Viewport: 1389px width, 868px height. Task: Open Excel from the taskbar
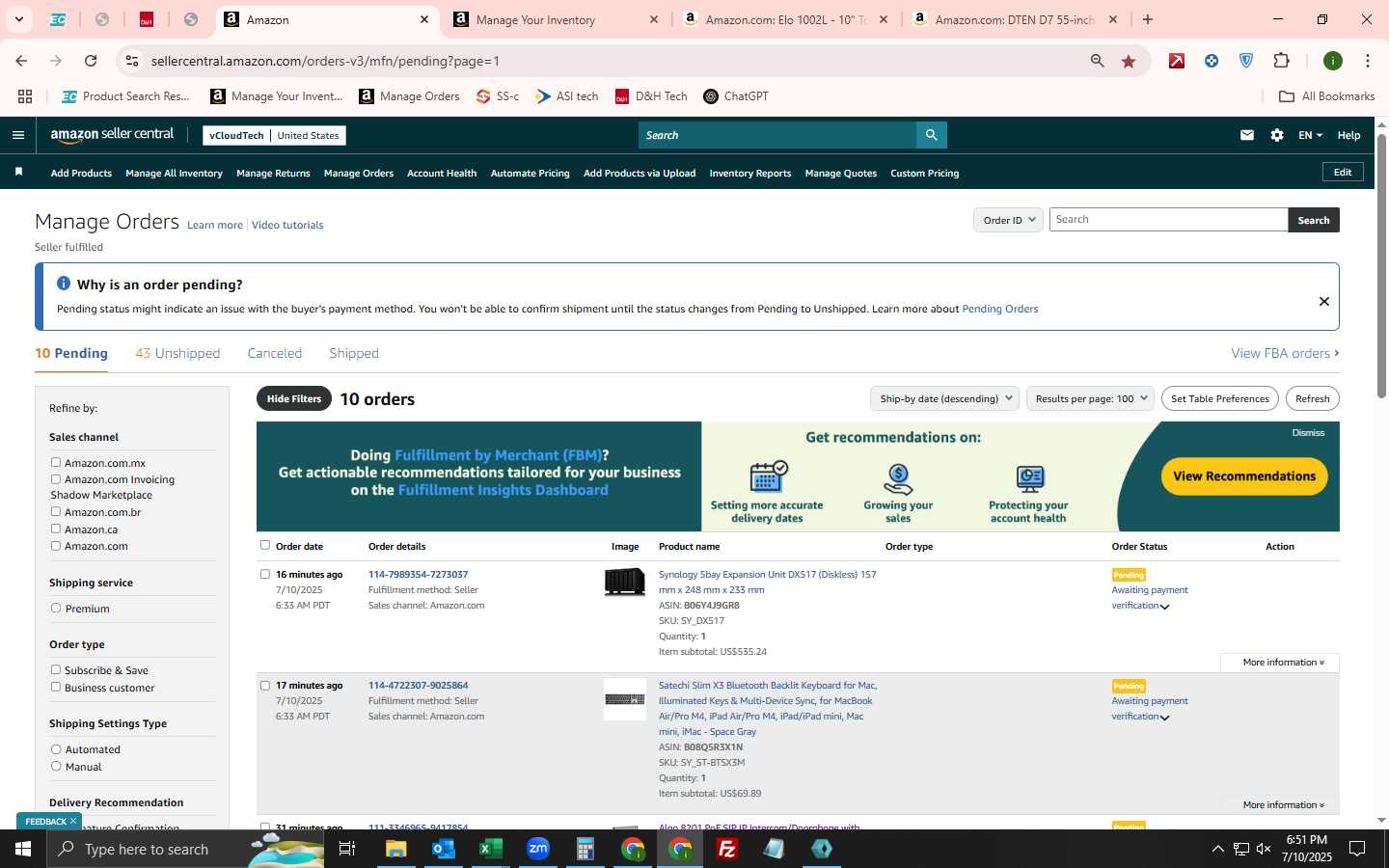coord(491,849)
